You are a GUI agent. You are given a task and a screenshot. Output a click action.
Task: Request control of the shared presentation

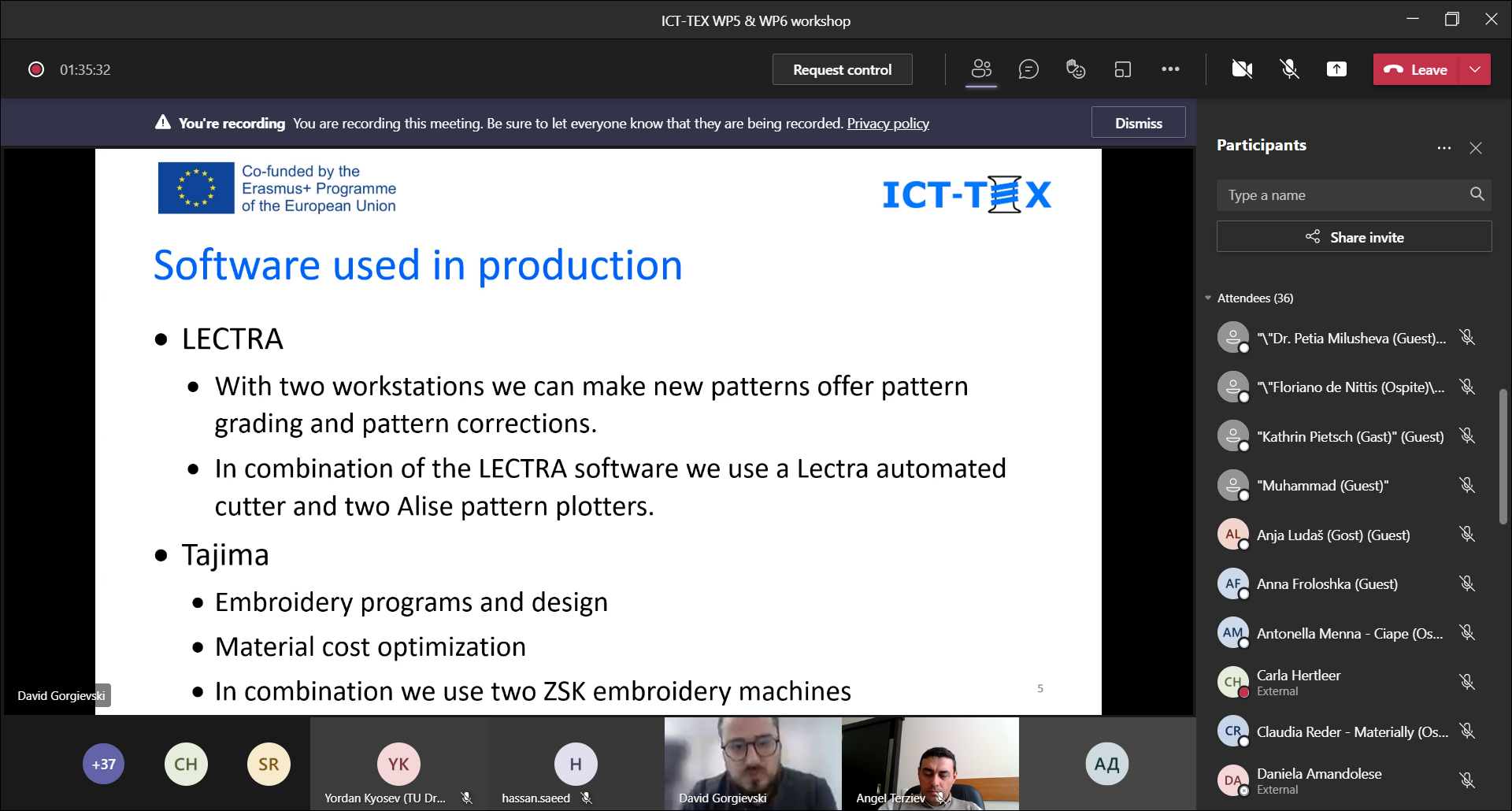(842, 69)
